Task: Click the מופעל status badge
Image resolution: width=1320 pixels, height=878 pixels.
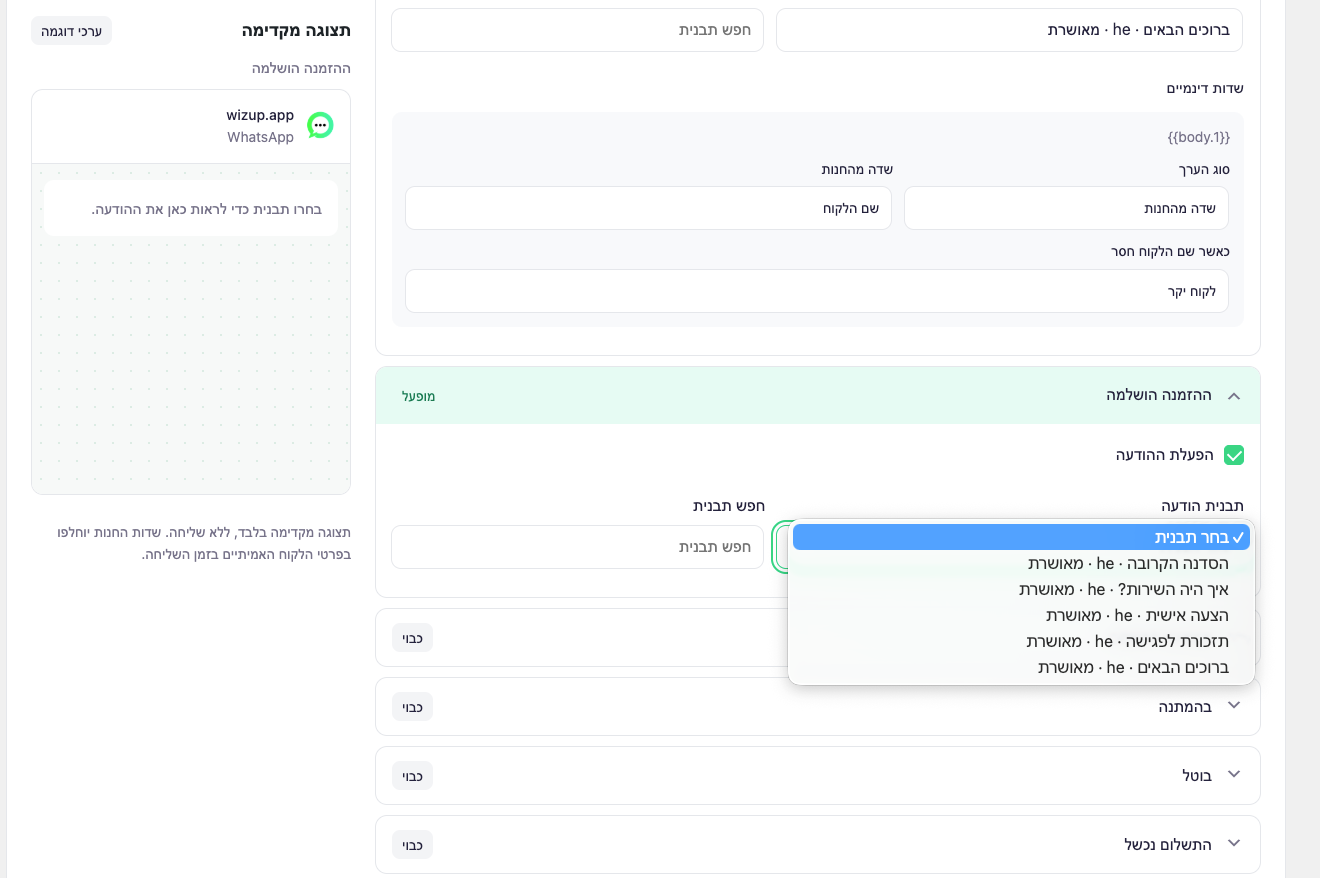Action: pyautogui.click(x=418, y=396)
